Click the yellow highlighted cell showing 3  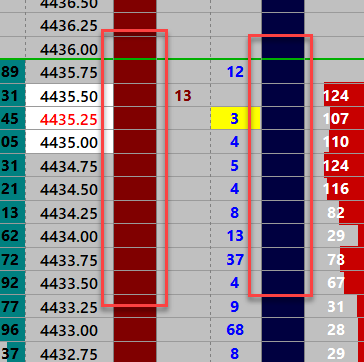235,119
